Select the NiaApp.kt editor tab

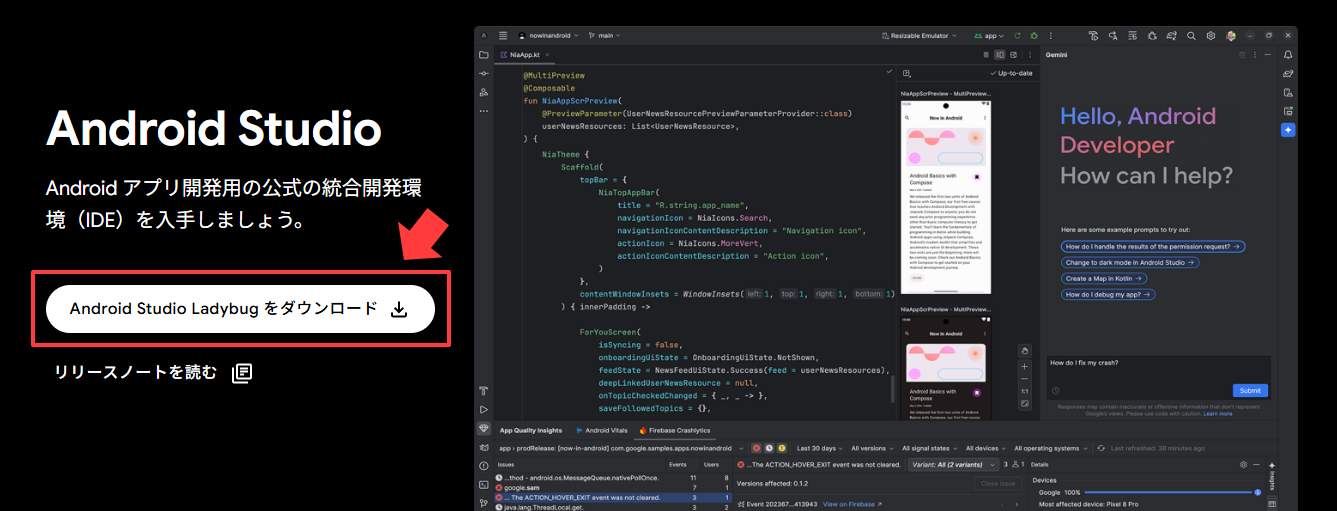click(x=524, y=55)
